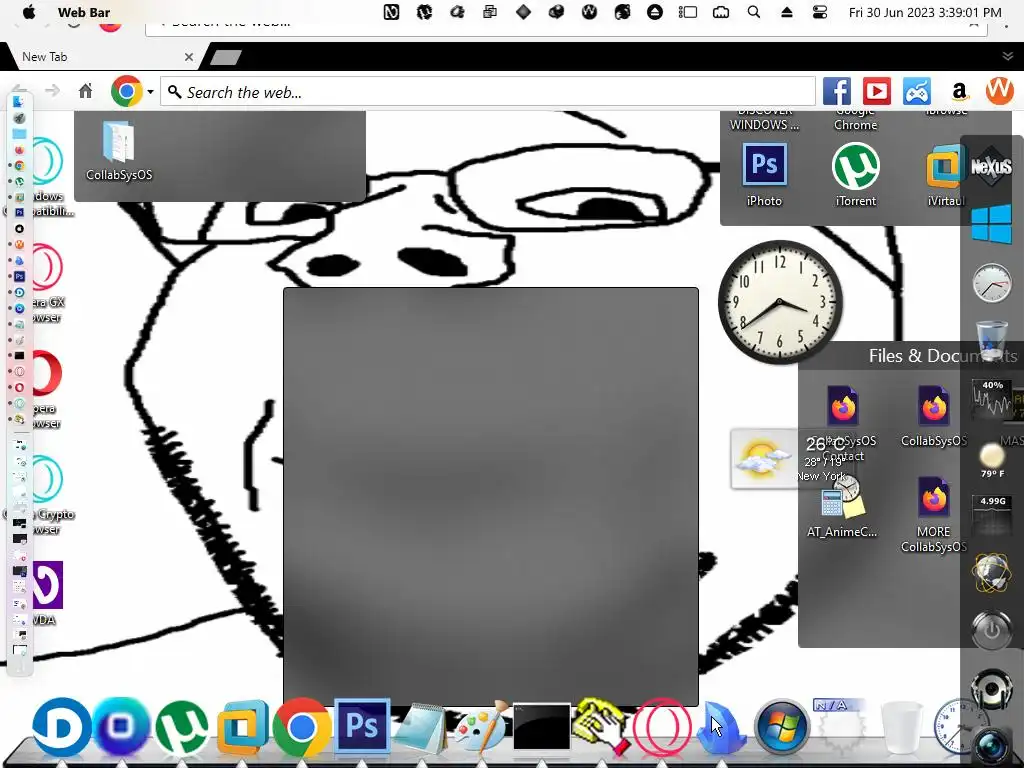This screenshot has height=768, width=1024.
Task: Open a new tab with the blank tab button
Action: pos(226,57)
